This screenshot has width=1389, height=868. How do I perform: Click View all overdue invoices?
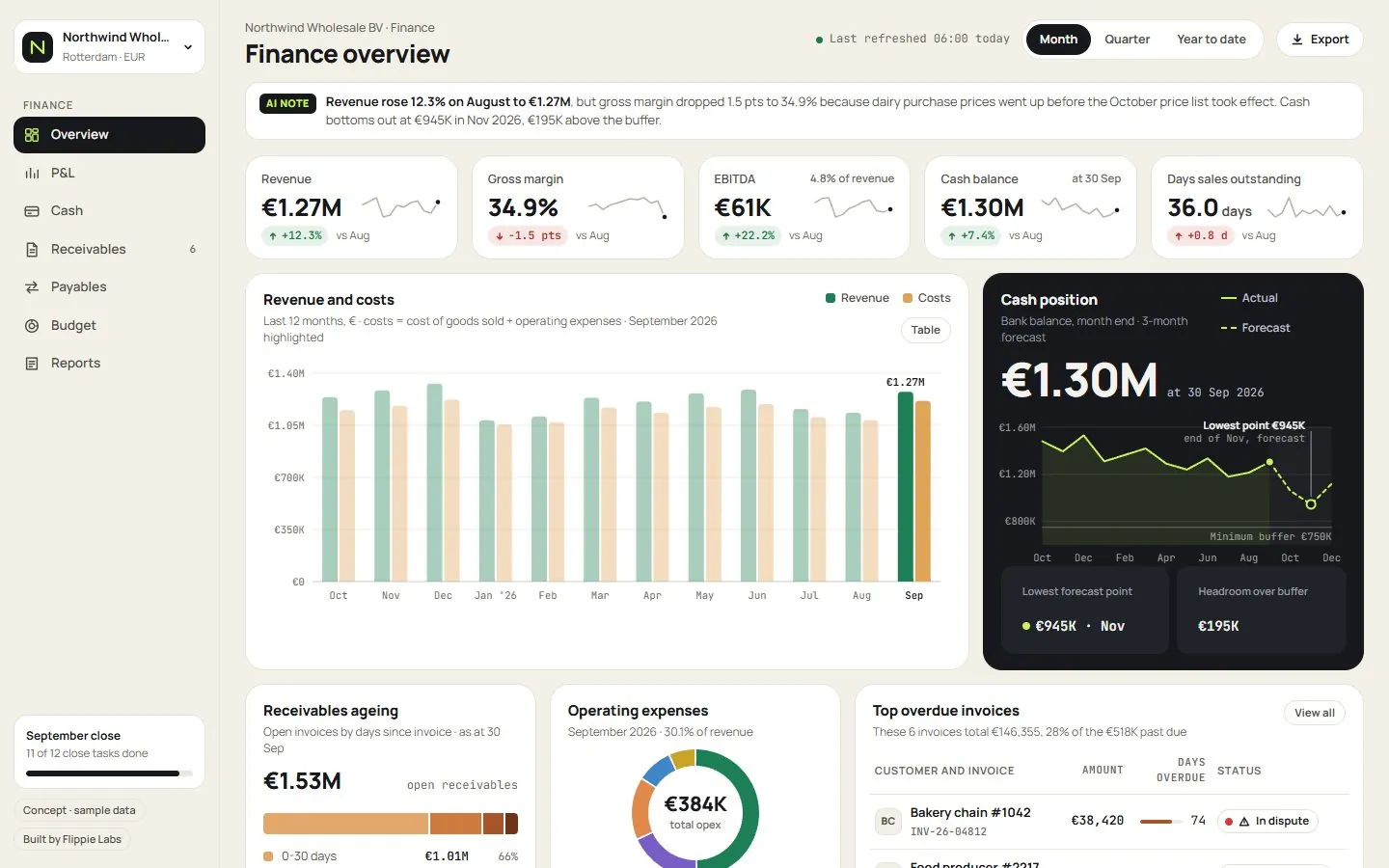[1315, 713]
